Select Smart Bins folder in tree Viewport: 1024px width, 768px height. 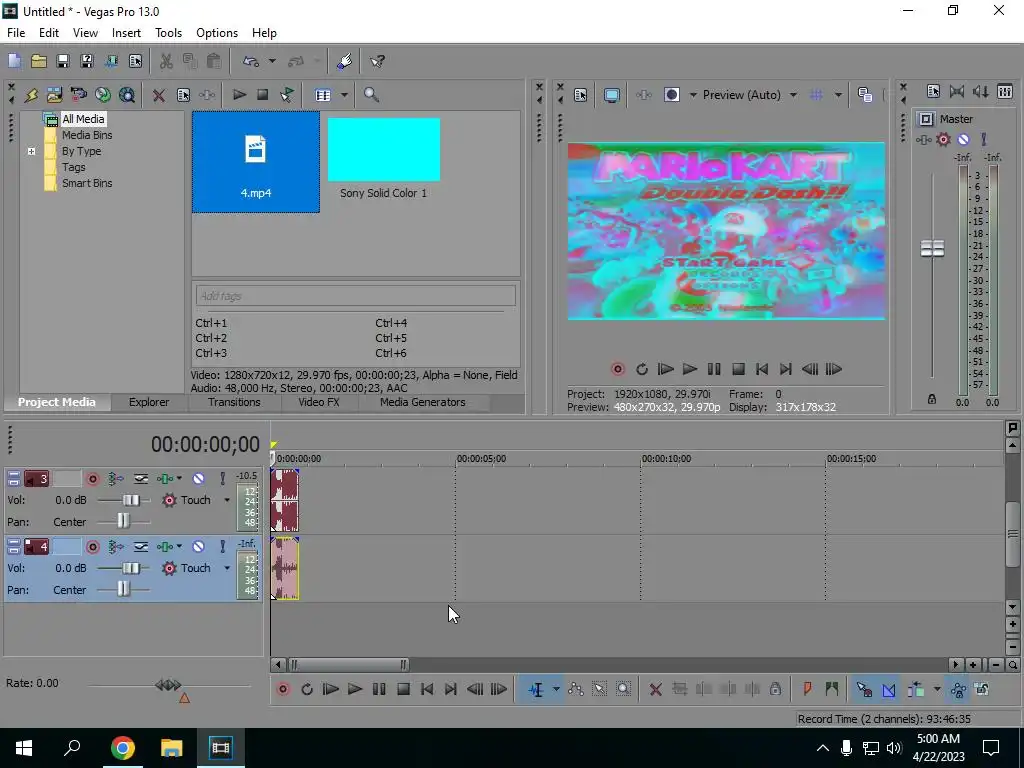coord(87,184)
